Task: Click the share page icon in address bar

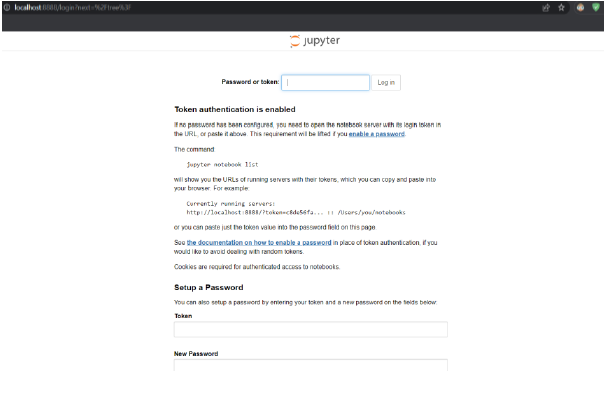Action: pos(546,8)
